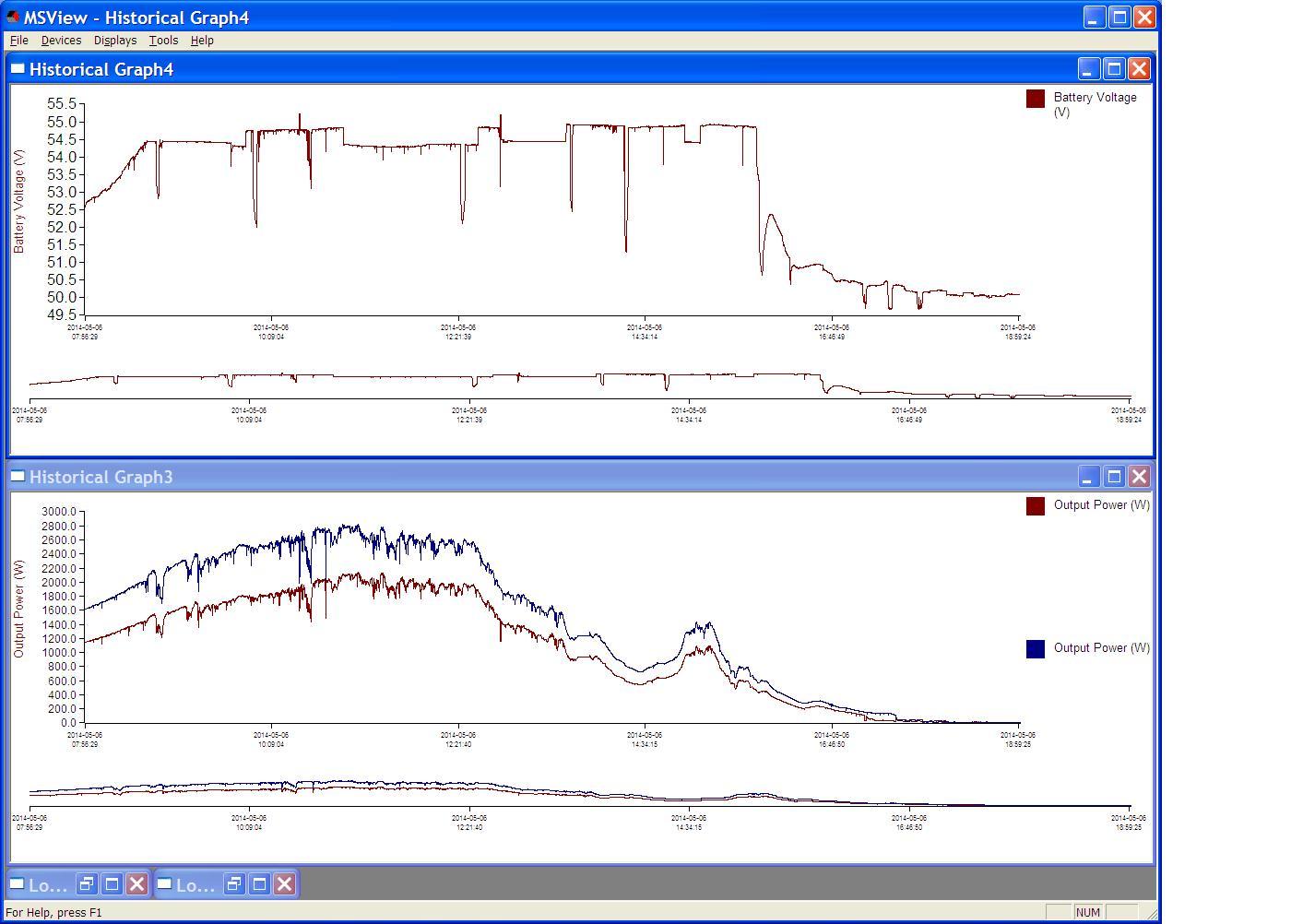Image resolution: width=1291 pixels, height=924 pixels.
Task: Click the Historical Graph3 window system icon
Action: (x=18, y=476)
